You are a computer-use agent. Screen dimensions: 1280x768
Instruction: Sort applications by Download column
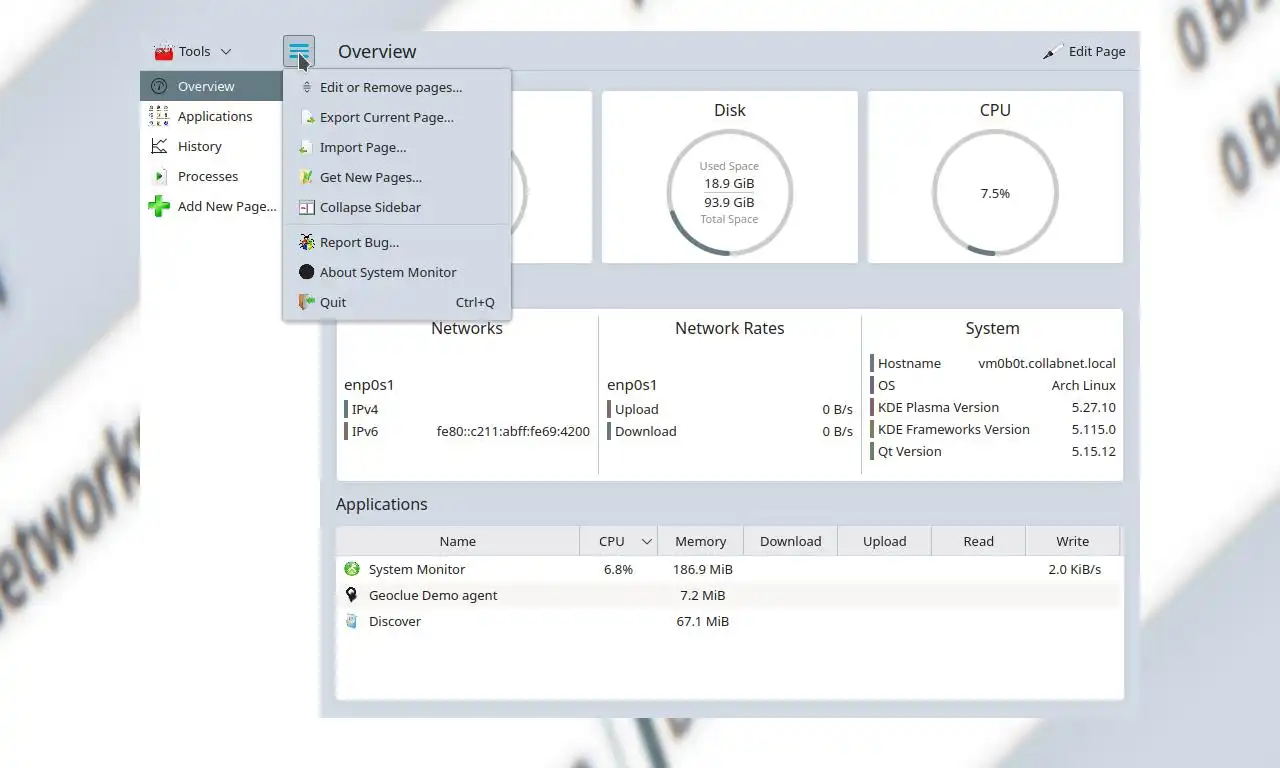click(791, 541)
